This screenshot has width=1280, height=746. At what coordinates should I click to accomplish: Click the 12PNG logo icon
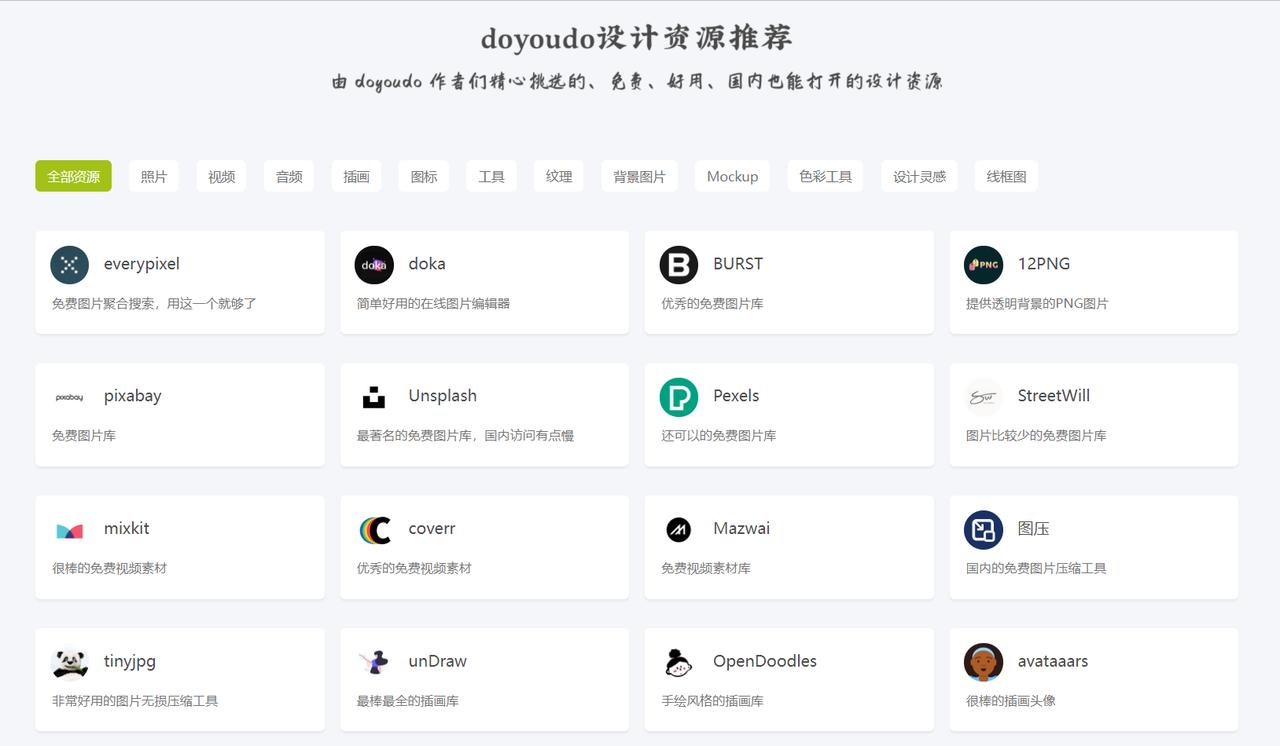coord(983,263)
